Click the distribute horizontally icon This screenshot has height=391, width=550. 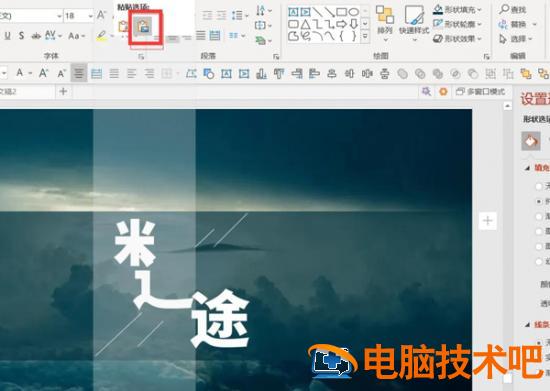tap(367, 74)
